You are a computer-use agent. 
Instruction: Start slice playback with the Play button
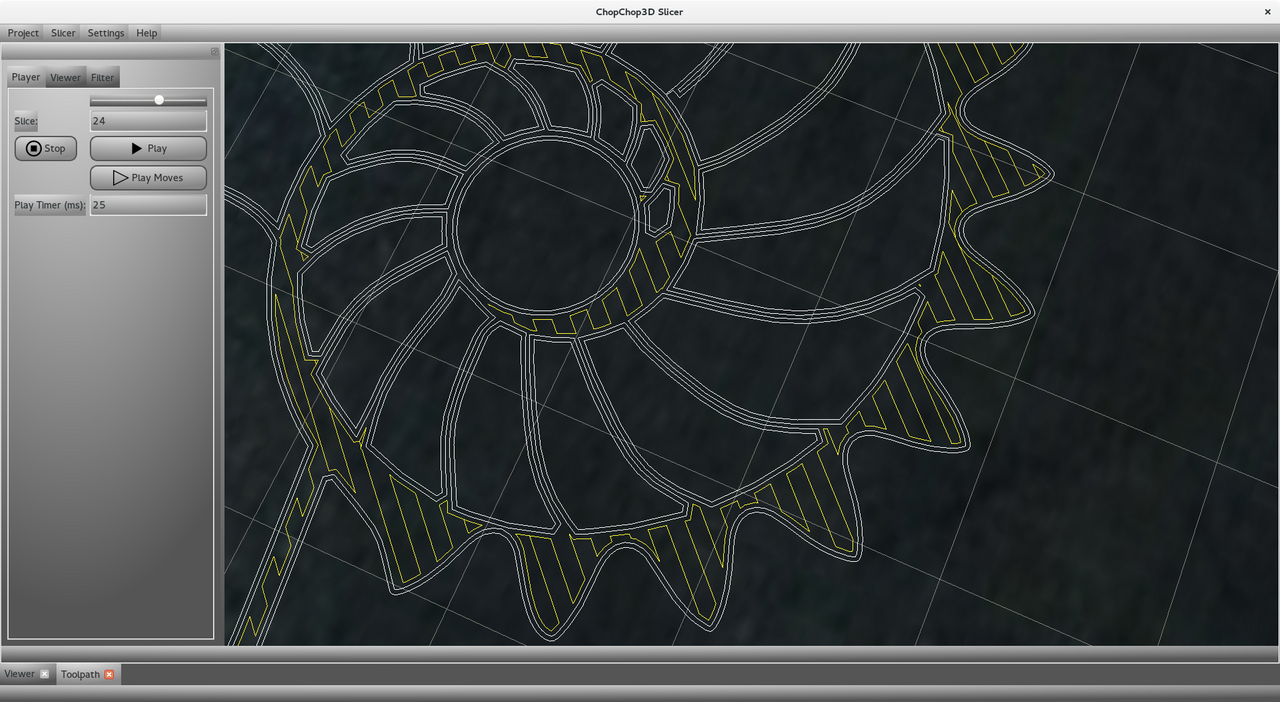[x=148, y=149]
